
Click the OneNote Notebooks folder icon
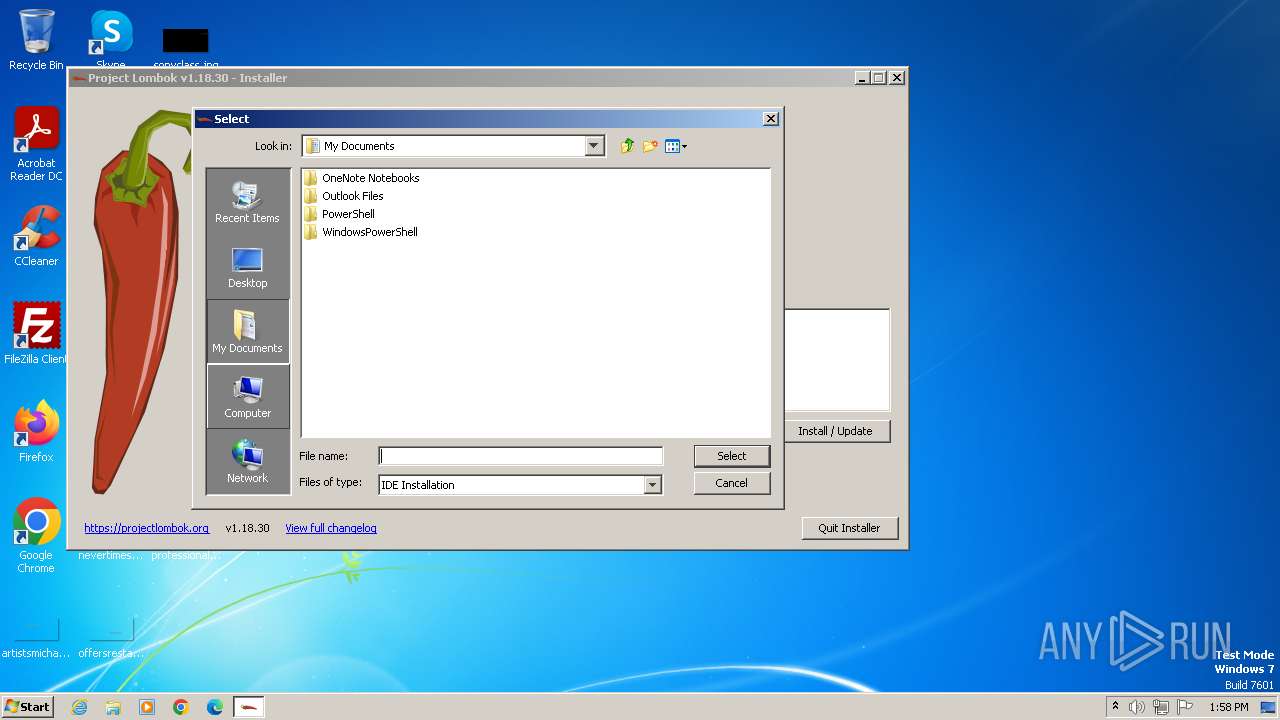[311, 178]
